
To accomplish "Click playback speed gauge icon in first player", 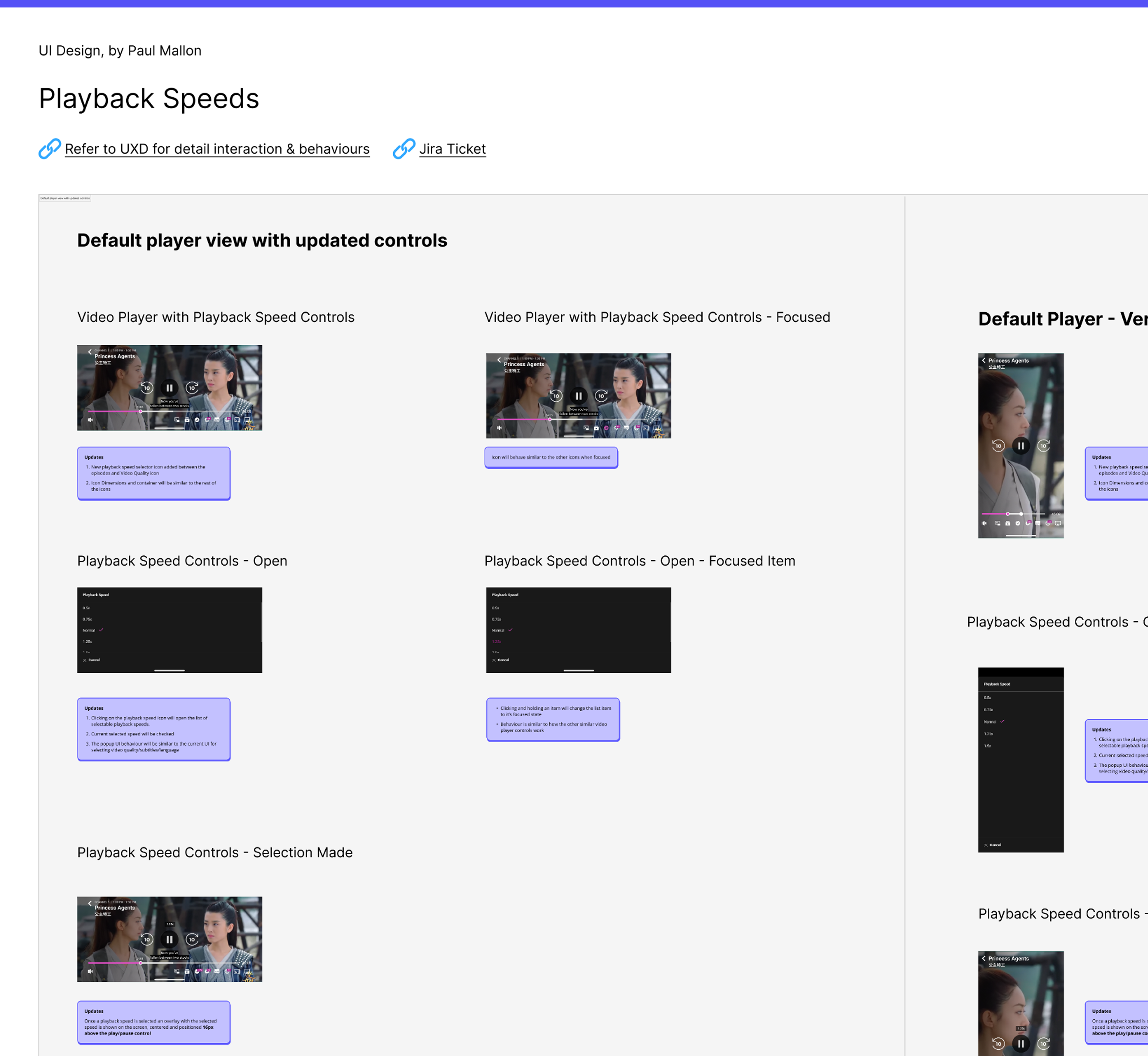I will (x=197, y=420).
